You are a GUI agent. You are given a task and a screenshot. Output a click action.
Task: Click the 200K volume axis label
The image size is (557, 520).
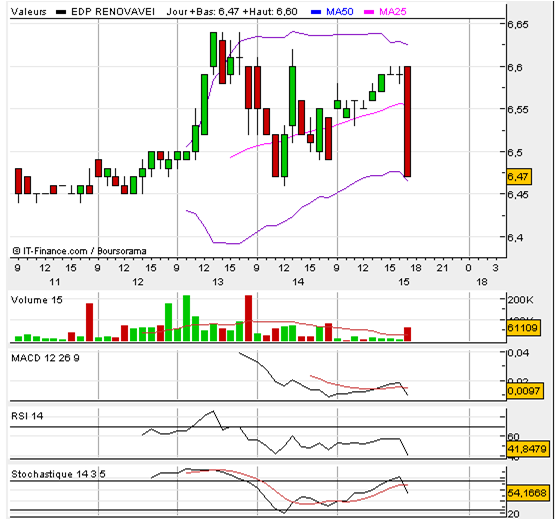(520, 300)
